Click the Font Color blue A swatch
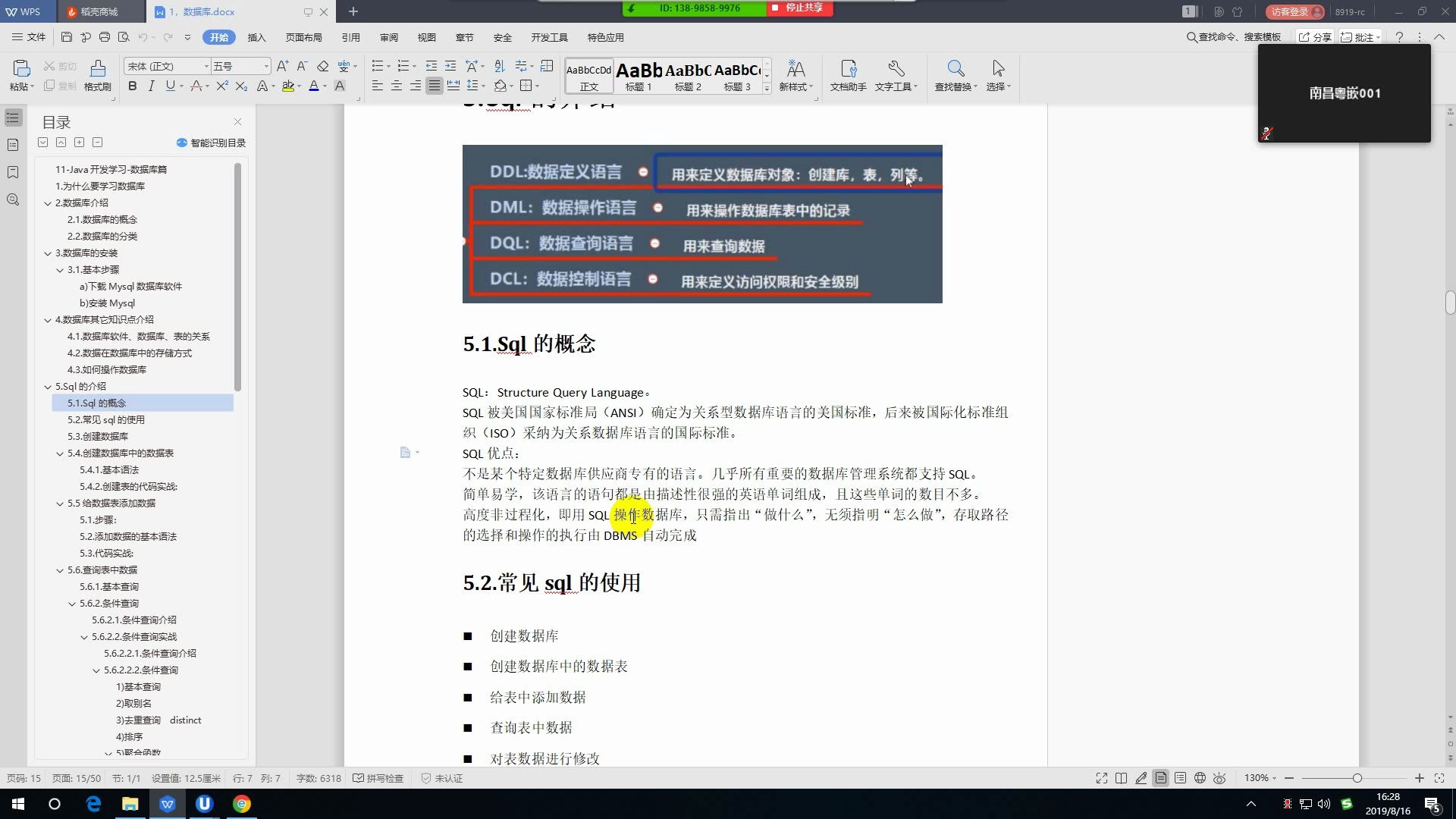The height and width of the screenshot is (819, 1456). [314, 86]
